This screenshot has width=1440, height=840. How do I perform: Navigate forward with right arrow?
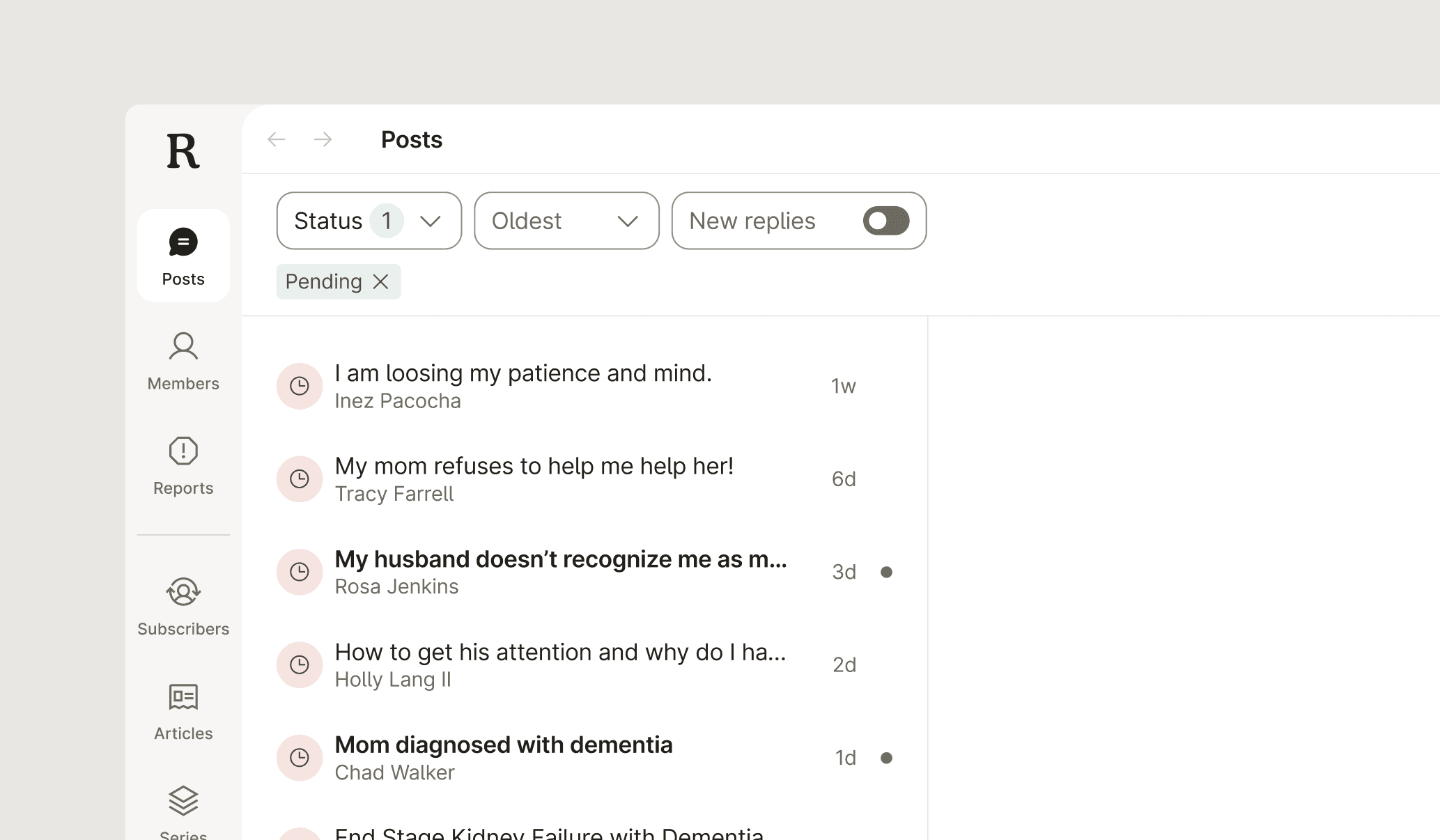click(x=323, y=139)
